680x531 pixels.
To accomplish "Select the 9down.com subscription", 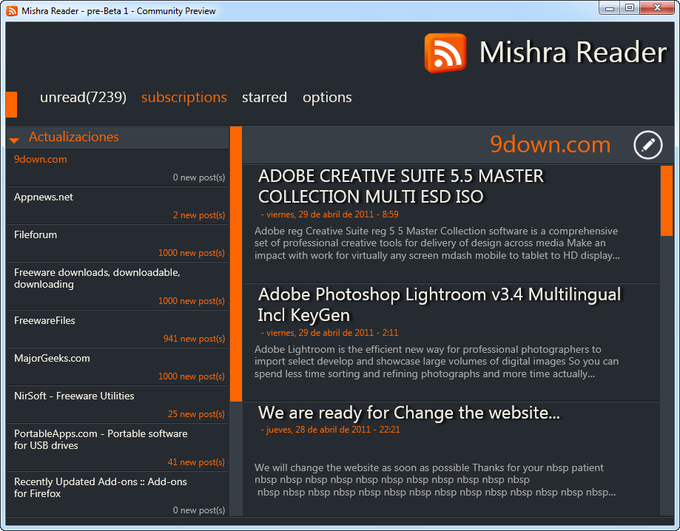I will click(118, 168).
